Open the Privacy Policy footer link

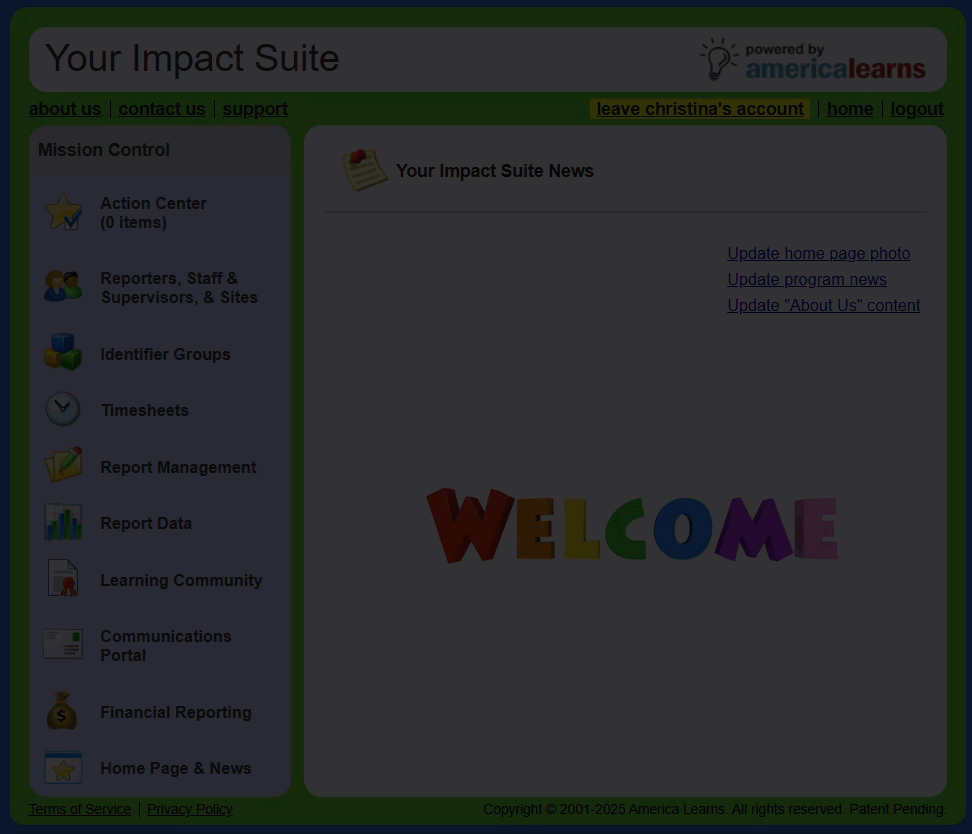pyautogui.click(x=189, y=809)
